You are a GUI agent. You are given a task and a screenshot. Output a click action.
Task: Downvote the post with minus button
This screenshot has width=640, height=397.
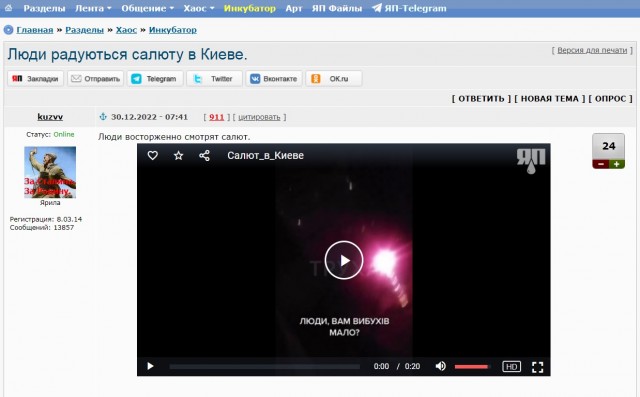[x=600, y=164]
